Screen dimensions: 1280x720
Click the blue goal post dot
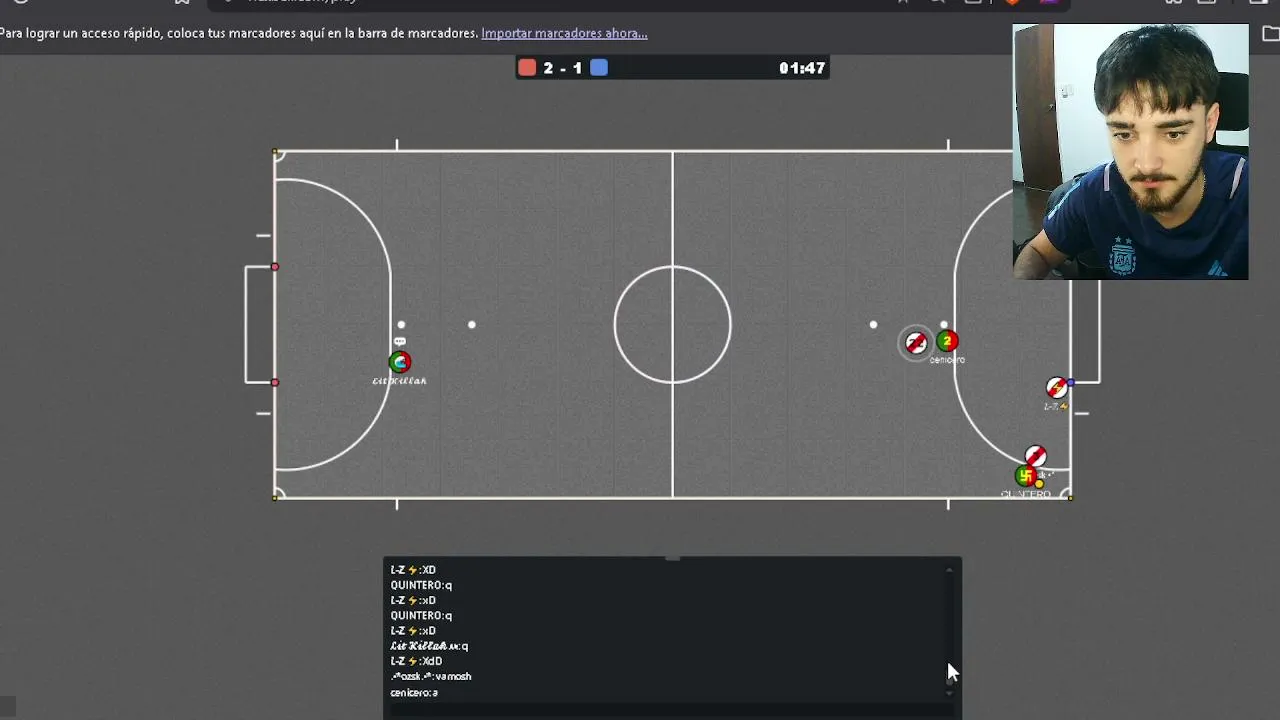pyautogui.click(x=1071, y=382)
